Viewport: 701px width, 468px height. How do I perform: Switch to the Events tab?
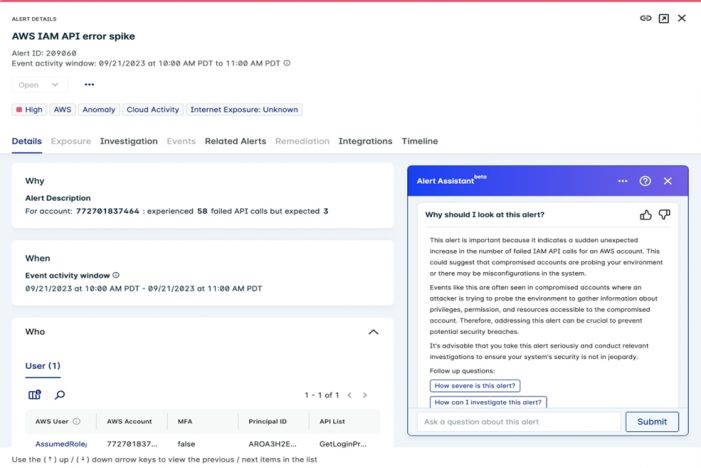[181, 141]
